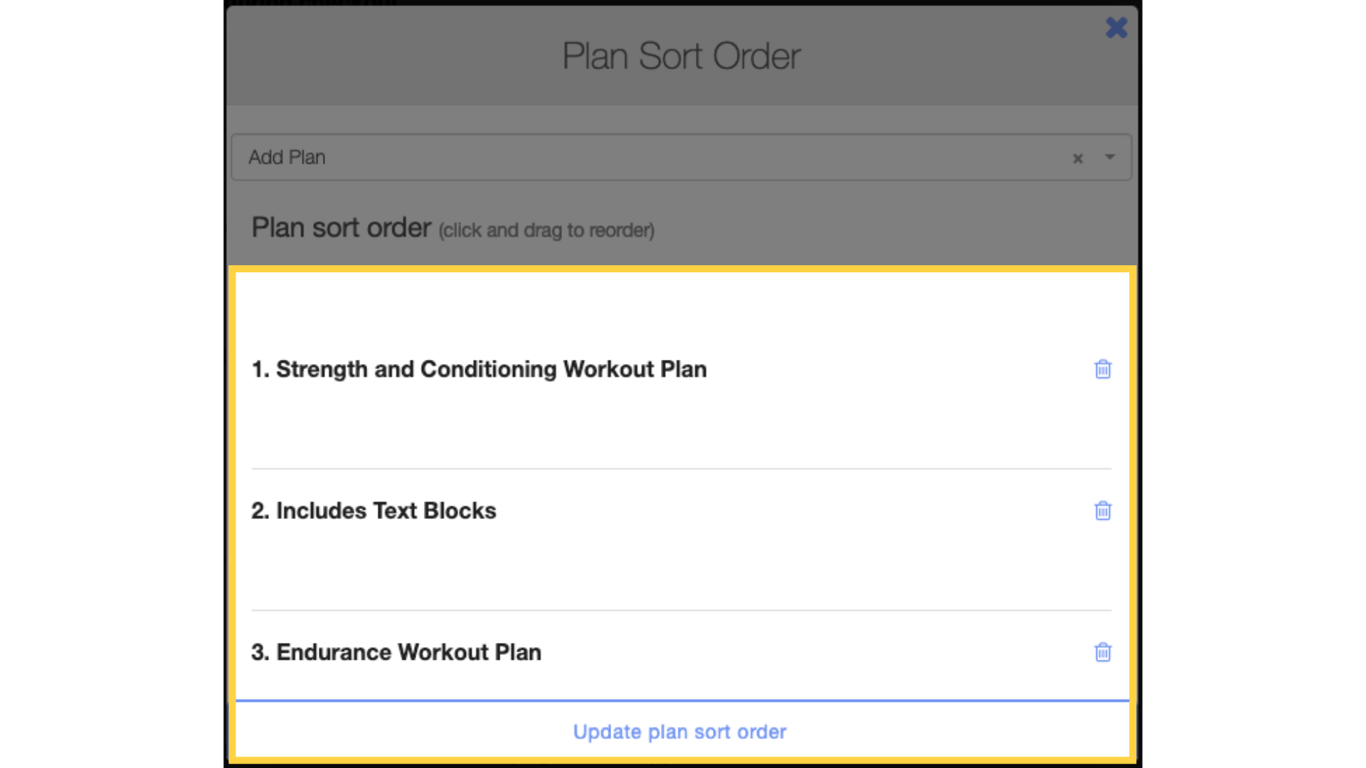Select the Endurance Workout Plan entry

click(397, 652)
